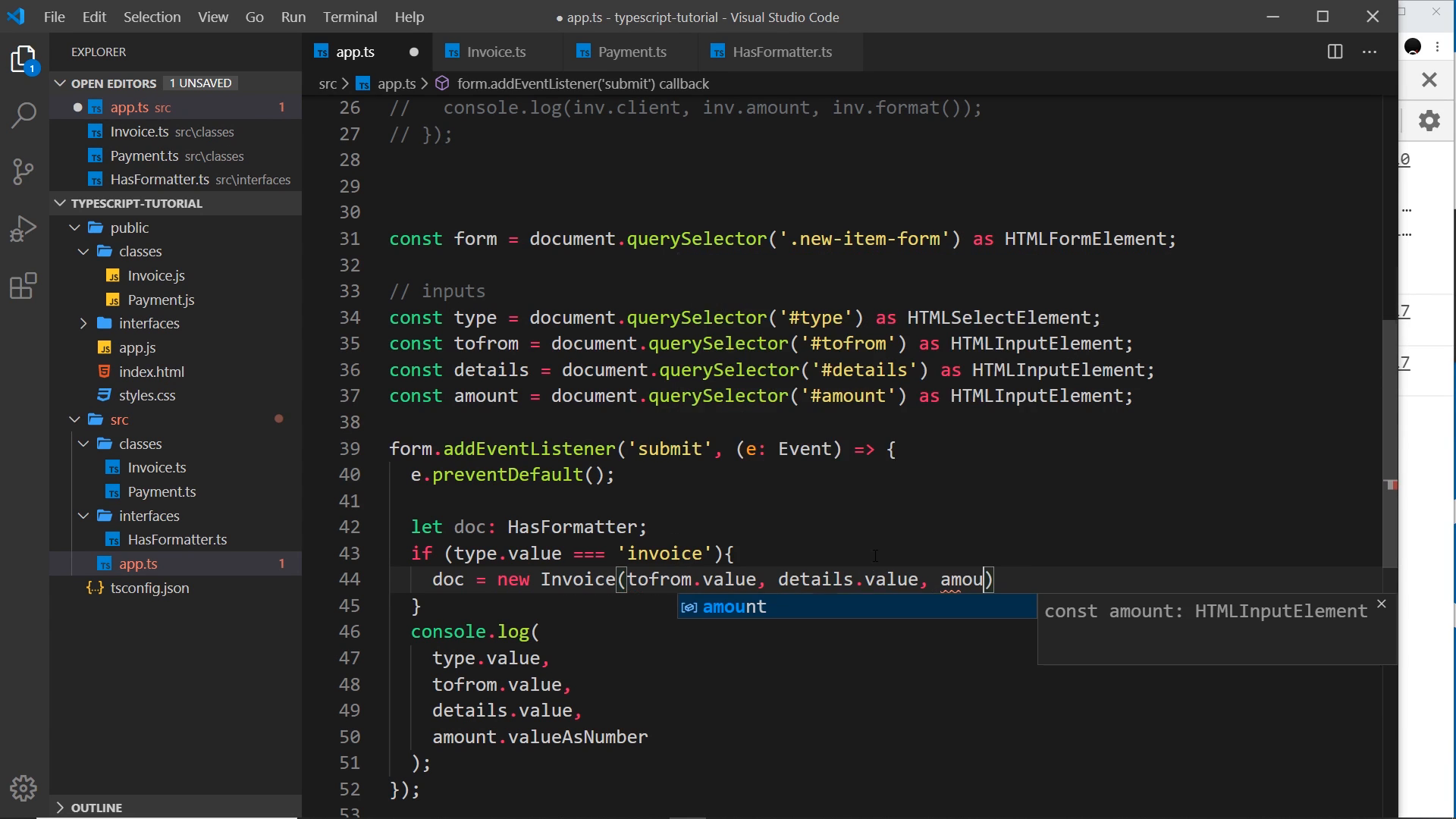Viewport: 1456px width, 819px height.
Task: Open the Manage gear menu
Action: click(x=24, y=788)
